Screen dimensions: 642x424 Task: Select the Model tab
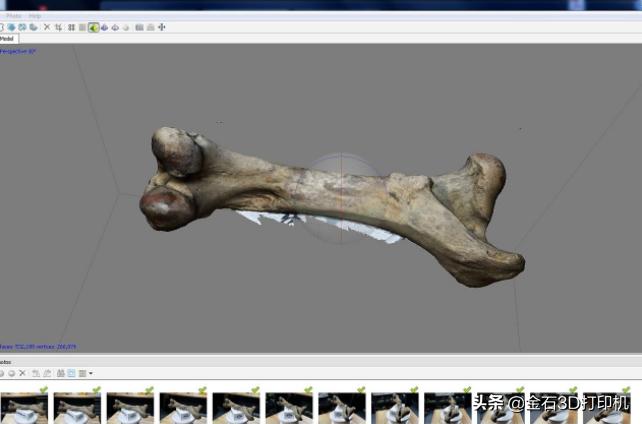point(7,38)
